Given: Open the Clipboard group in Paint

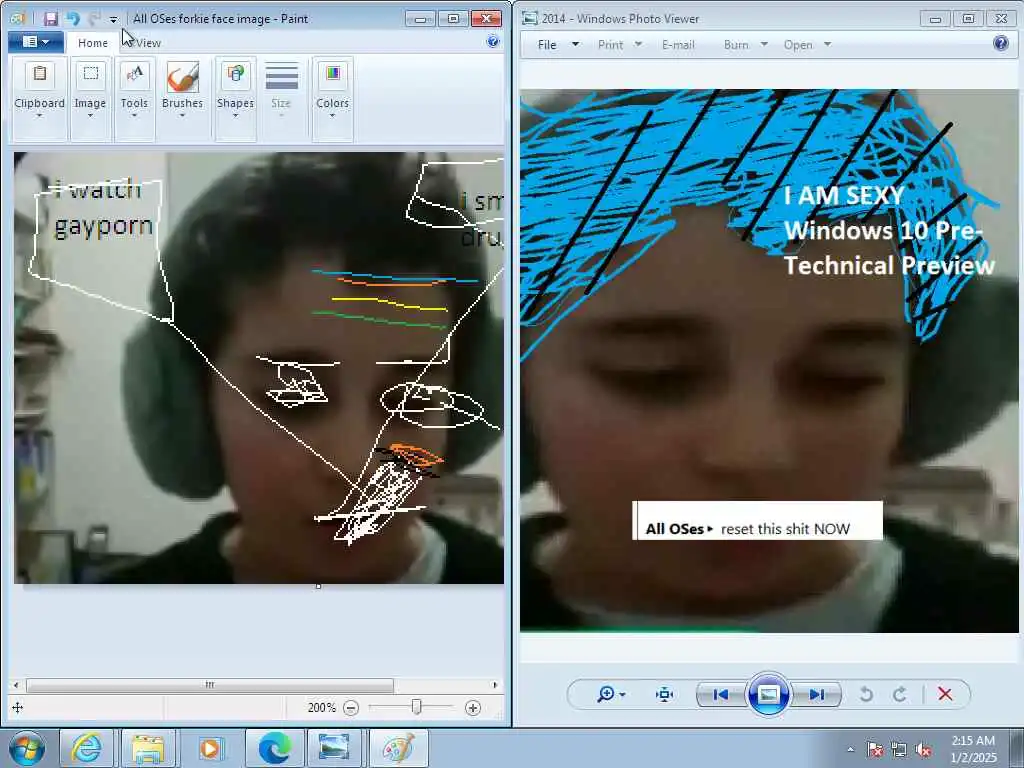Looking at the screenshot, I should tap(39, 98).
